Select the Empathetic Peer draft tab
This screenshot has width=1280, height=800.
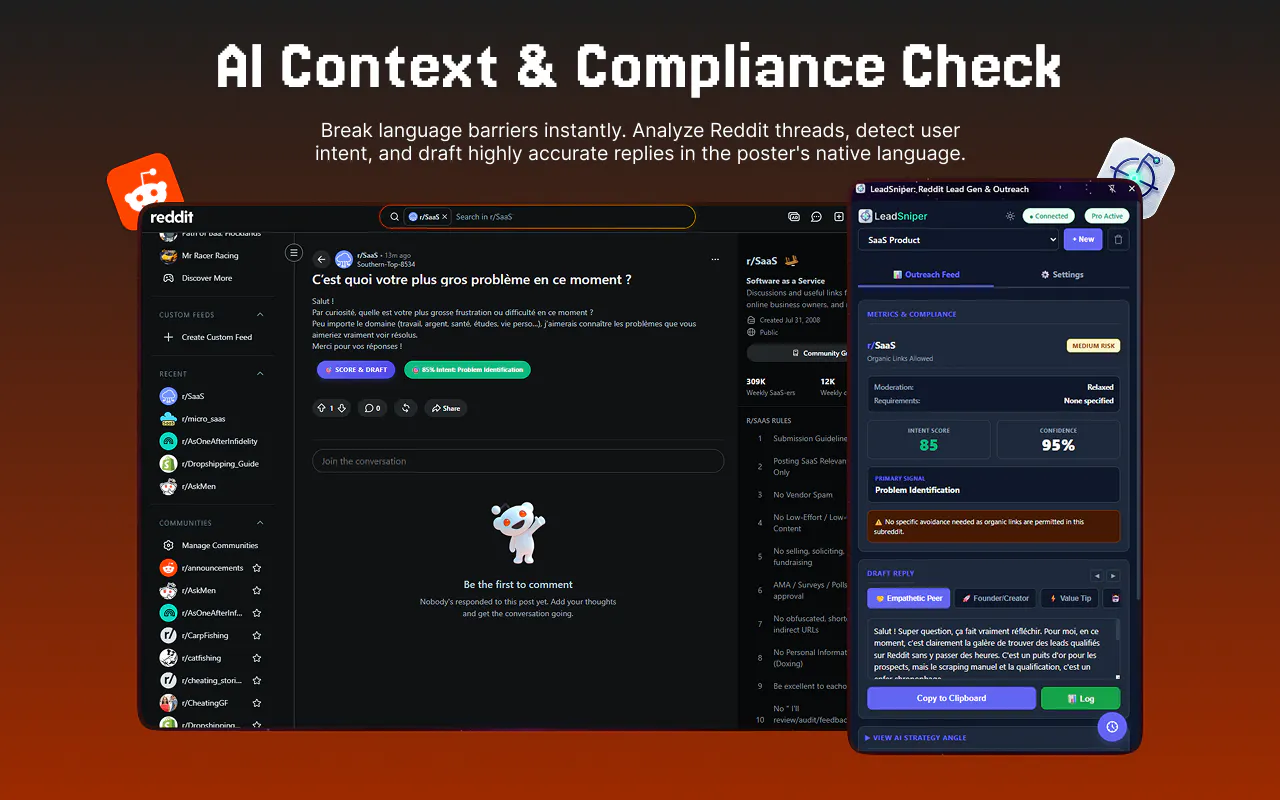point(909,598)
